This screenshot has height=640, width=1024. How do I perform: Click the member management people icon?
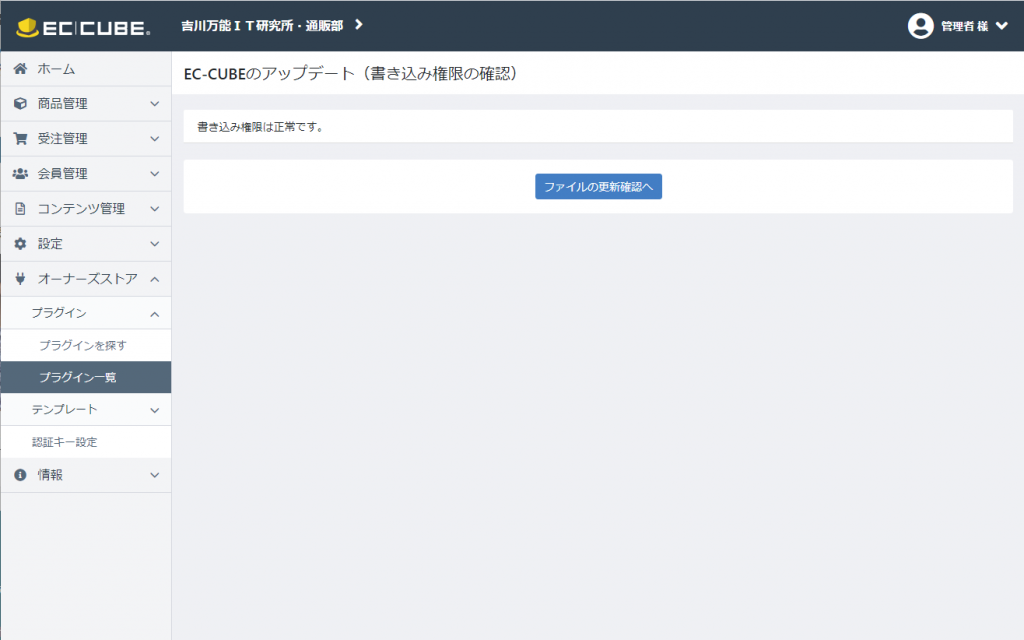(20, 174)
